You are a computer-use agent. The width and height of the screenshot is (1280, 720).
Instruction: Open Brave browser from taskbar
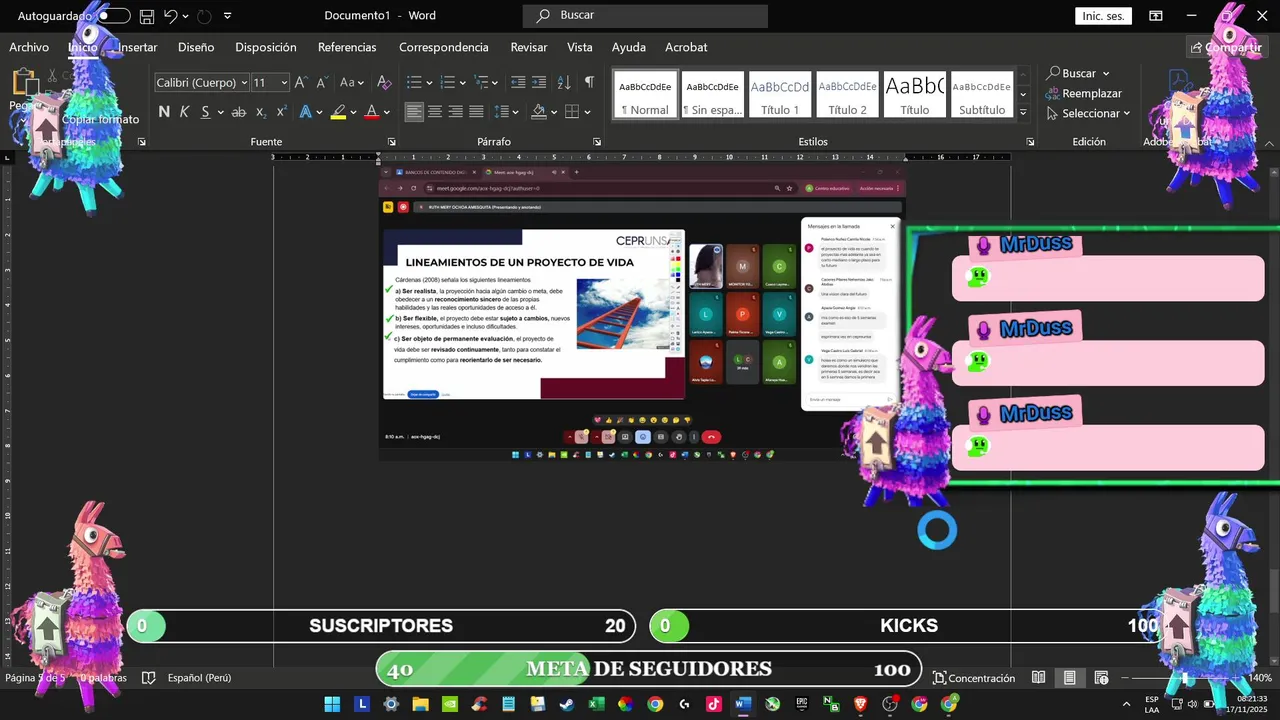coord(861,704)
